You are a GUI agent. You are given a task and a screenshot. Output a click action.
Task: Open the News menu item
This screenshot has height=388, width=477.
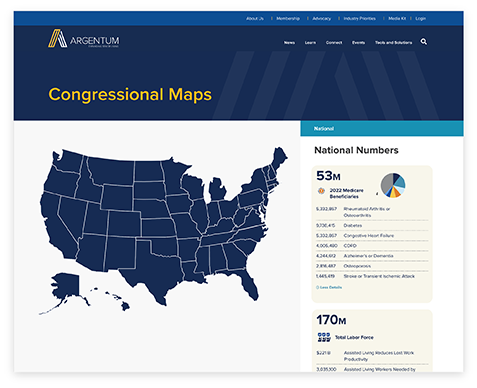289,43
